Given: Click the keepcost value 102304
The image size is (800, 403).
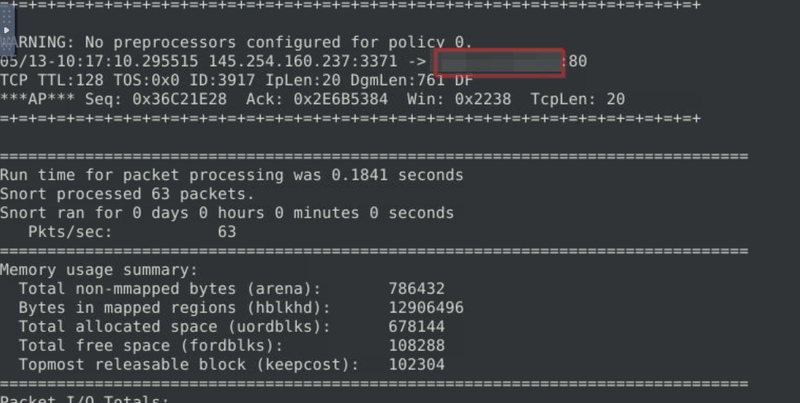Looking at the screenshot, I should (x=417, y=364).
